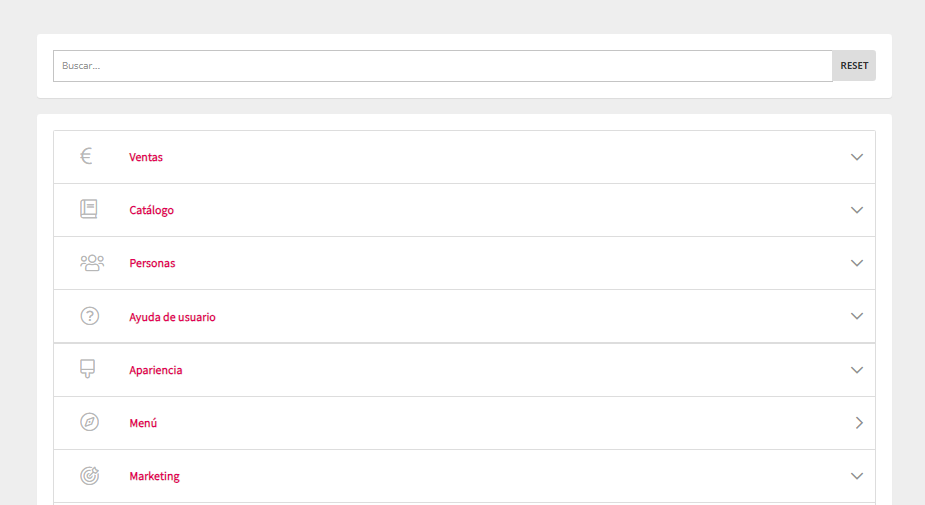
Task: Expand the Ventas section chevron
Action: tap(857, 157)
